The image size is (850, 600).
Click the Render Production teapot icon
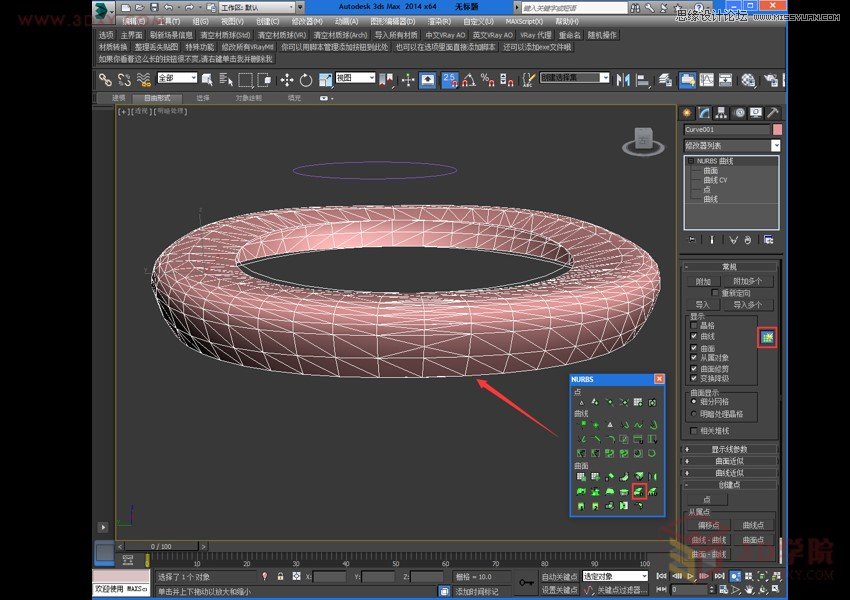773,81
